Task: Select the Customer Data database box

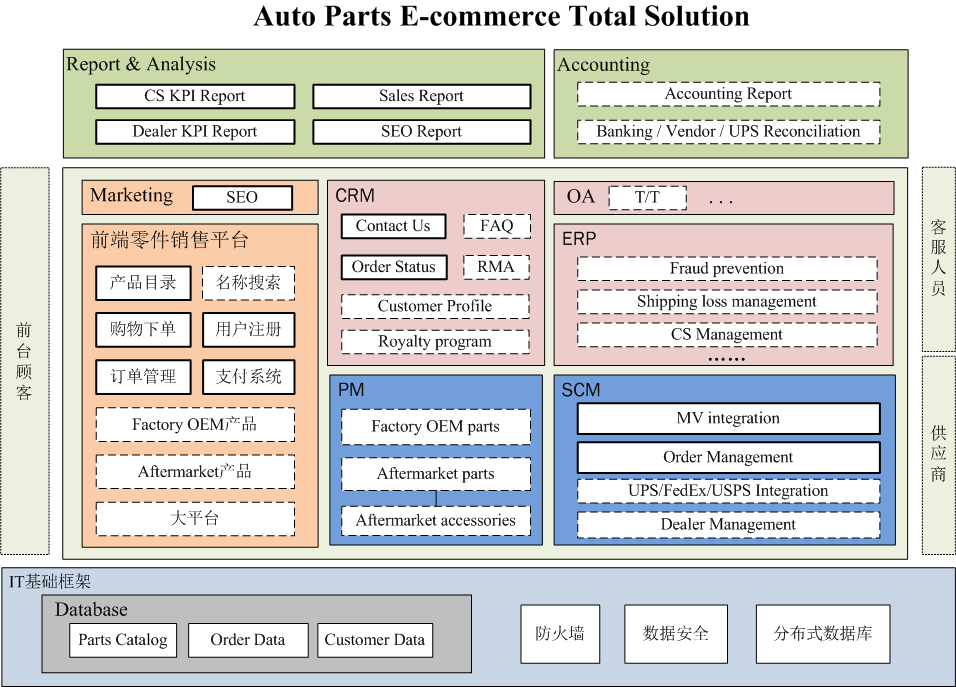Action: (375, 641)
